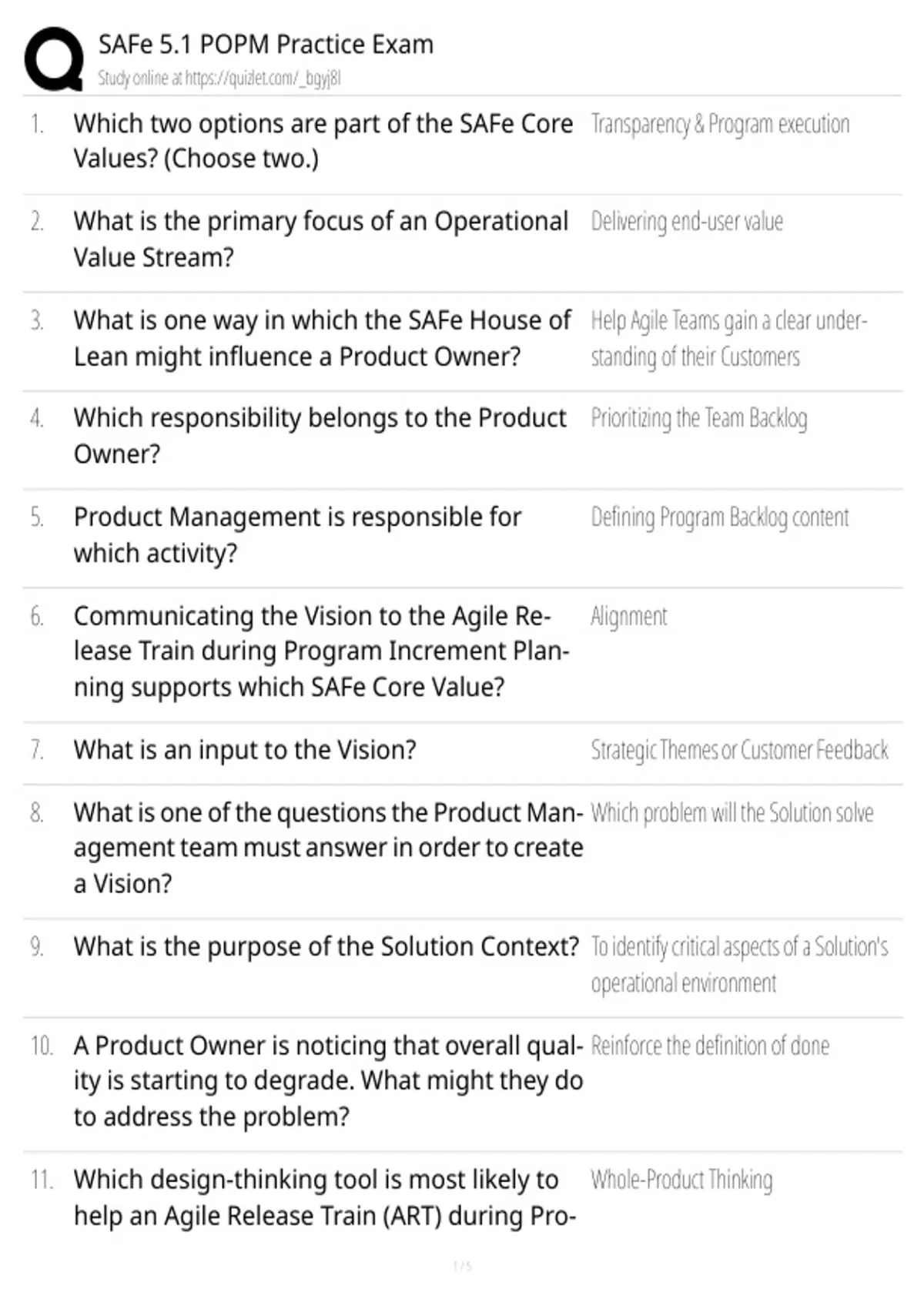Click answer Defining Program Backlog content
Viewport: 924px width, 1309px height.
[x=720, y=517]
